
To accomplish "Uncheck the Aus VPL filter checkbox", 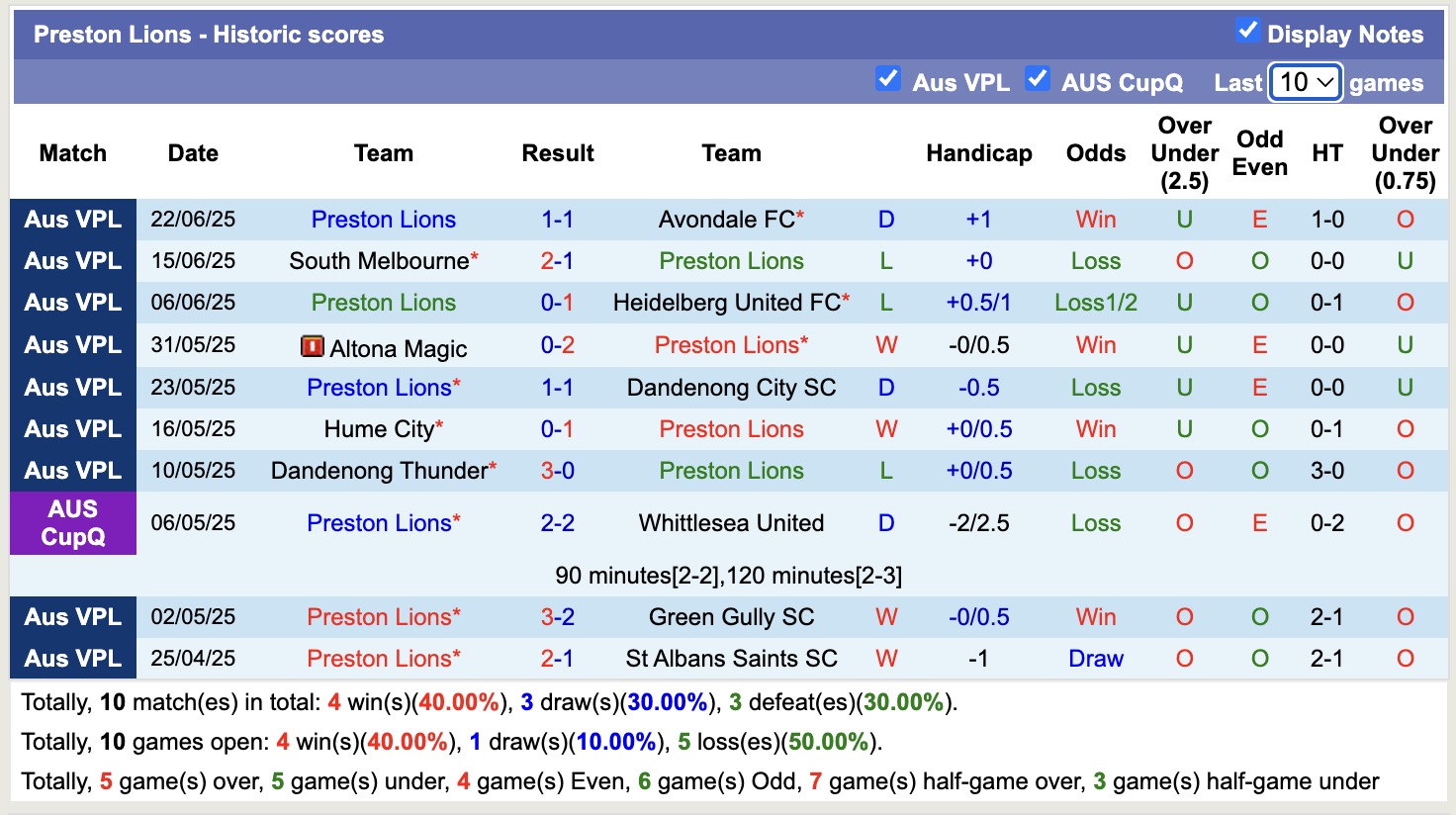I will (x=887, y=79).
